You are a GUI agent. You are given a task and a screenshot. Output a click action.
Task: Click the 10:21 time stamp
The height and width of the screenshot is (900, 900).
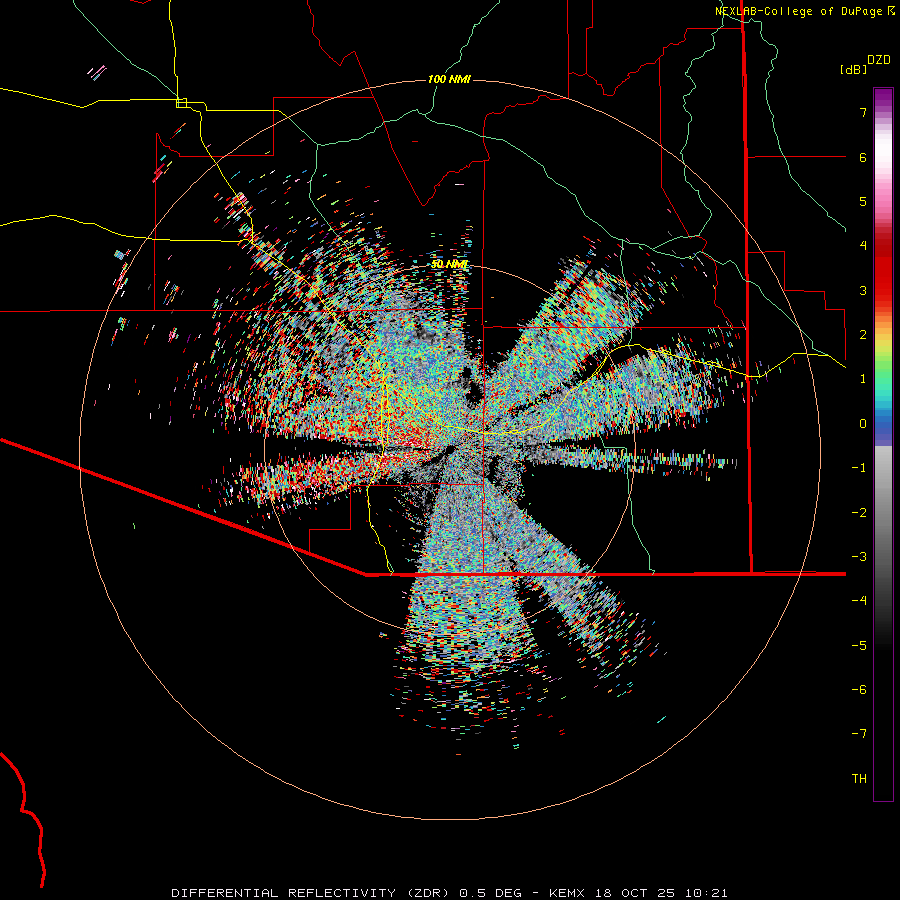706,893
